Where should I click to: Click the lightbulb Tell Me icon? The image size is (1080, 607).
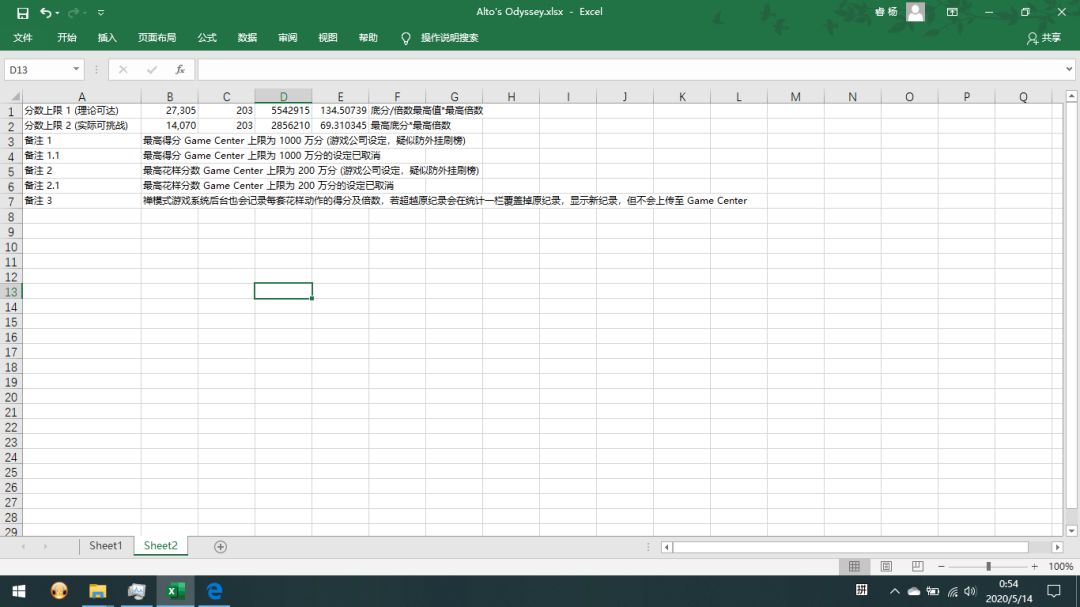406,39
